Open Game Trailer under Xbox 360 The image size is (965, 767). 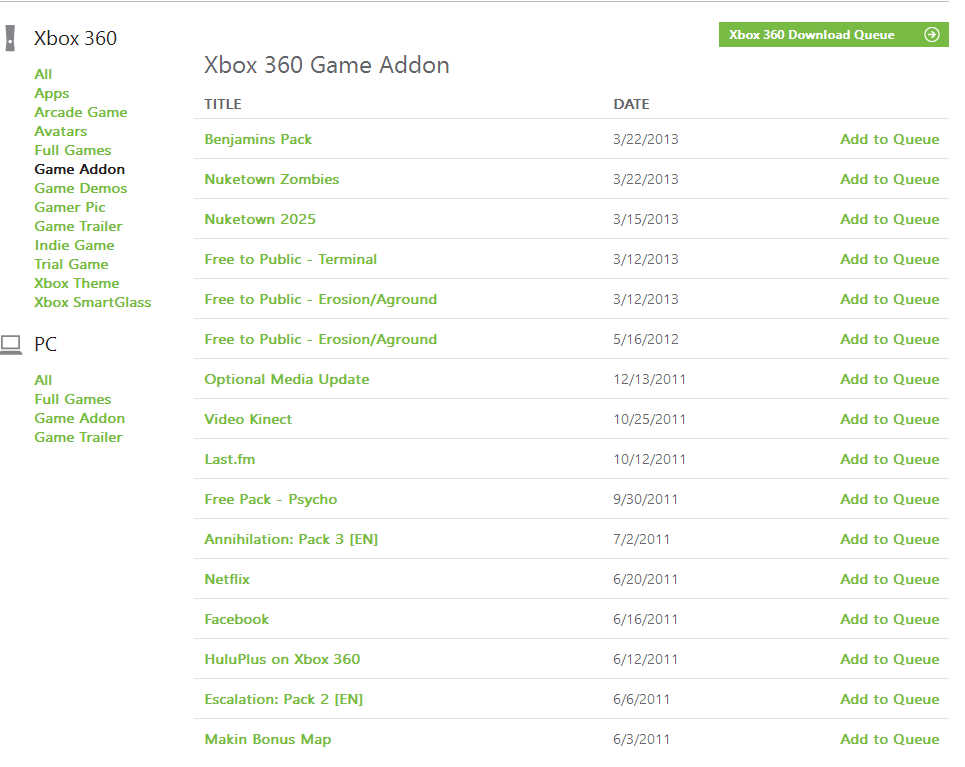tap(78, 227)
